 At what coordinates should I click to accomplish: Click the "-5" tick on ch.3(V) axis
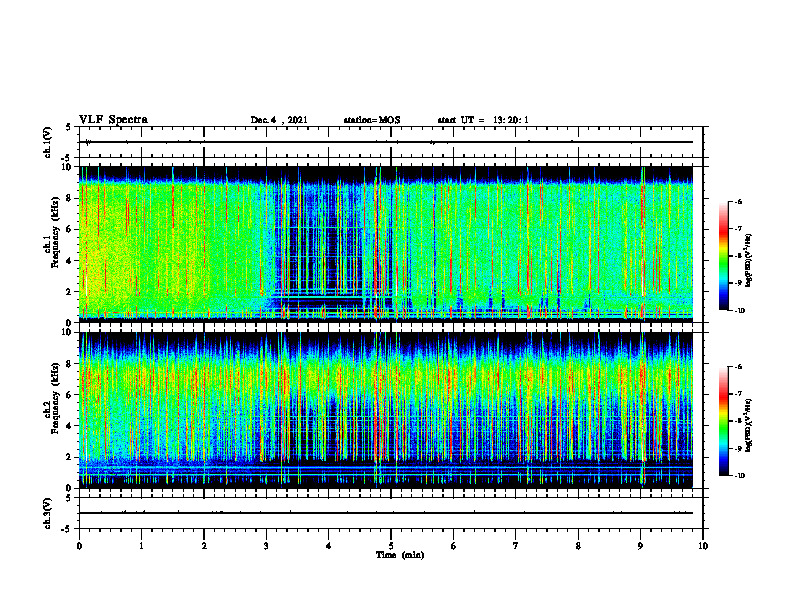click(x=68, y=529)
